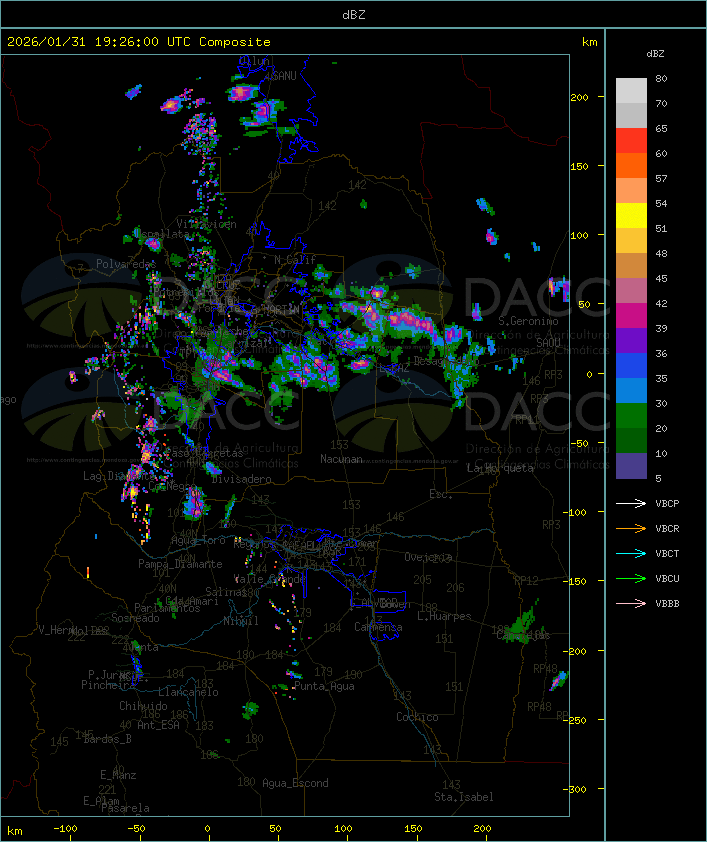
Task: Click the green VBCU arrow icon
Action: pos(631,578)
